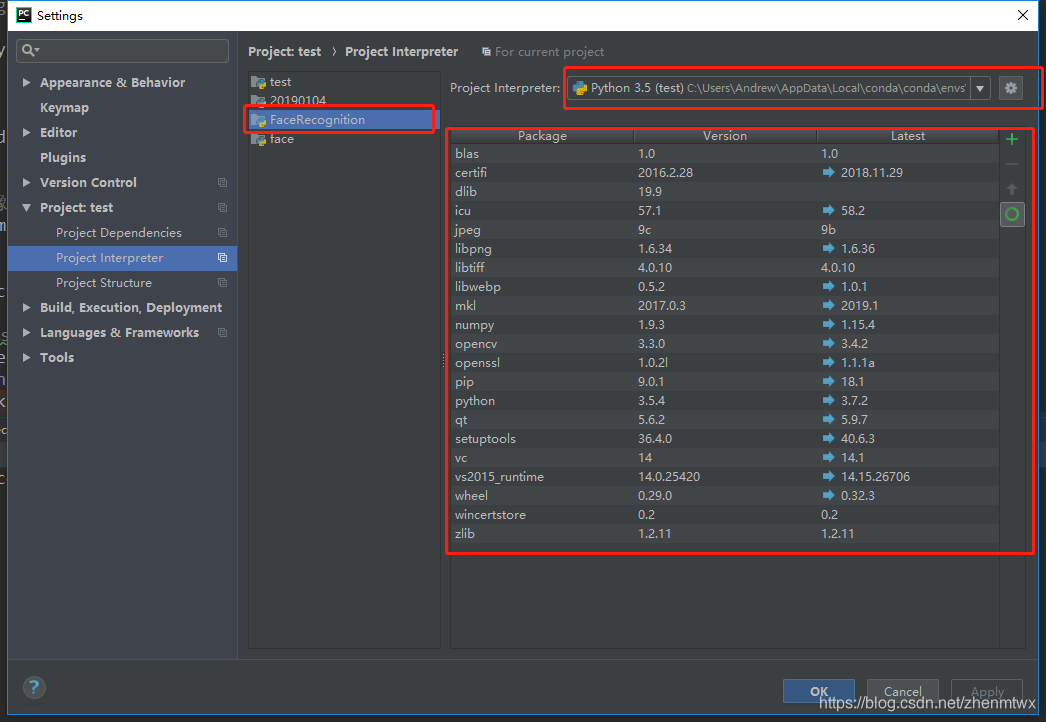The height and width of the screenshot is (722, 1046).
Task: Select the opencv package row
Action: click(725, 344)
